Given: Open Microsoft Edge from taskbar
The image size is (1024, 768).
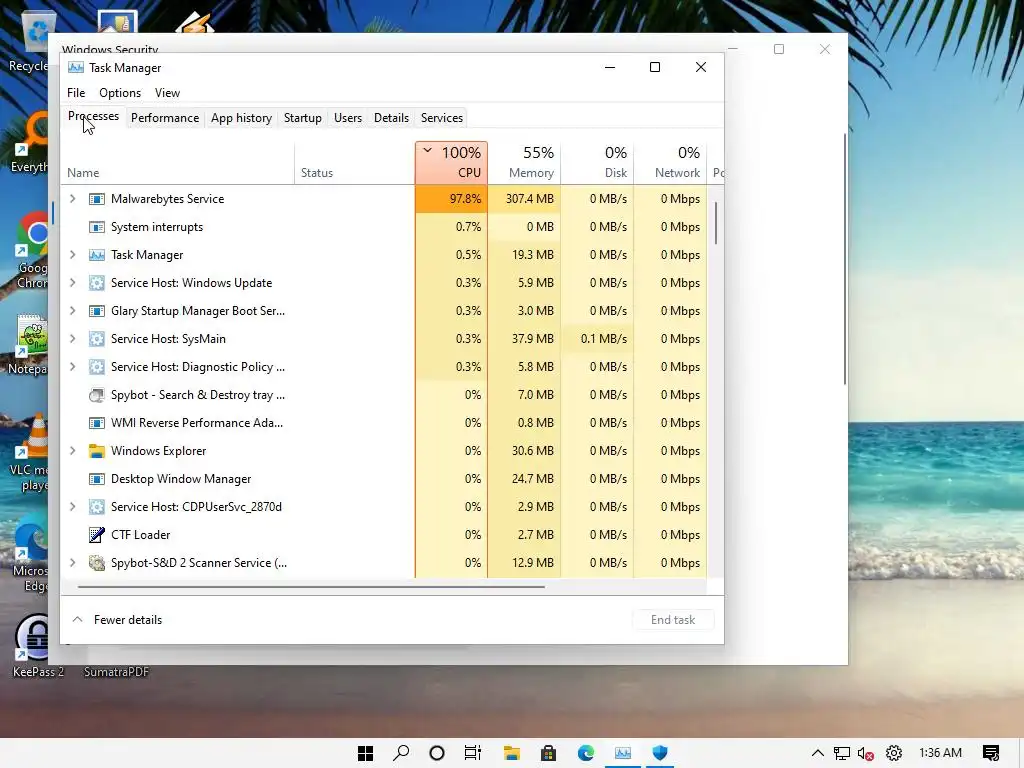Looking at the screenshot, I should point(586,753).
